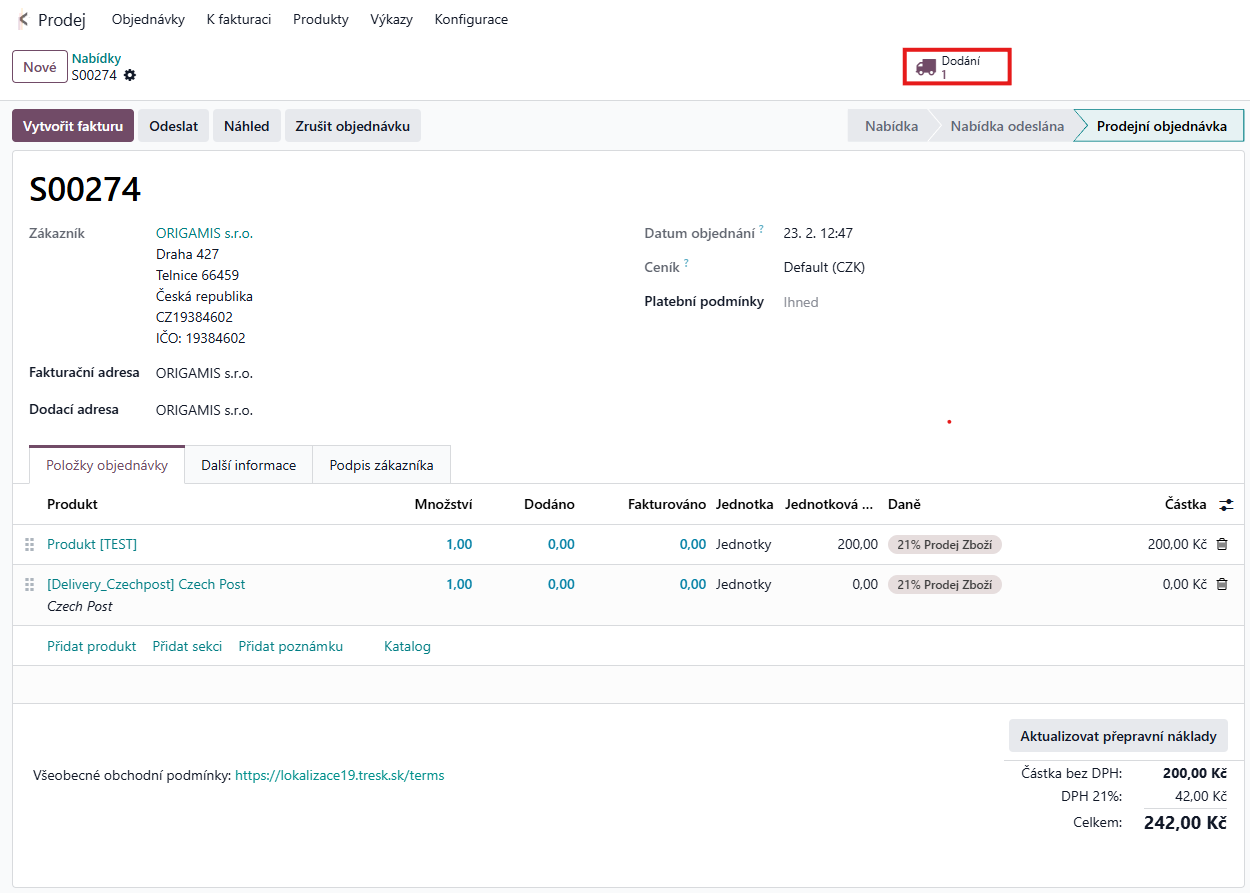Open the Výkazy dropdown menu
The image size is (1250, 893).
[391, 20]
